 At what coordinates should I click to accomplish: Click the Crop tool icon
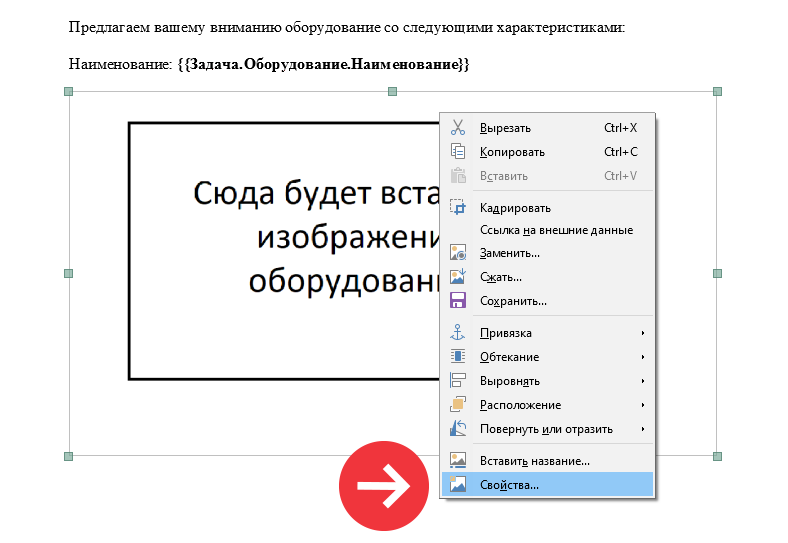click(x=458, y=207)
